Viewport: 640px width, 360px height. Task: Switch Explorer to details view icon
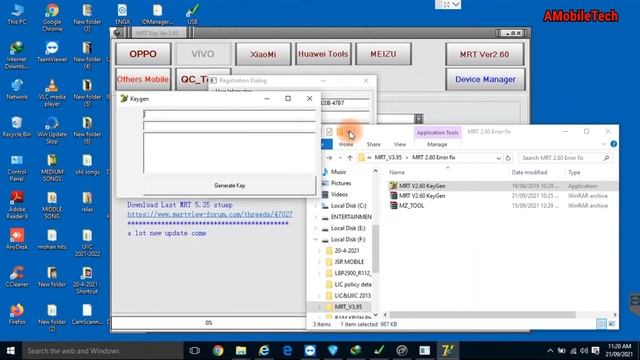(601, 324)
